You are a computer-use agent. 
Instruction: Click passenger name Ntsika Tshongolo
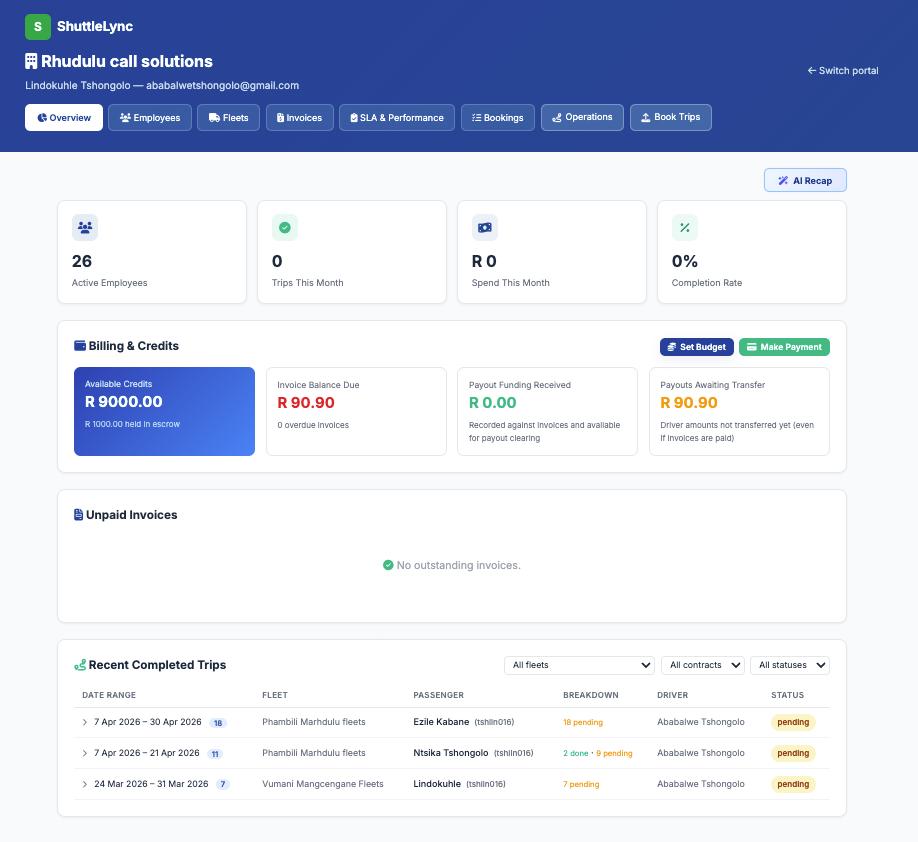450,753
